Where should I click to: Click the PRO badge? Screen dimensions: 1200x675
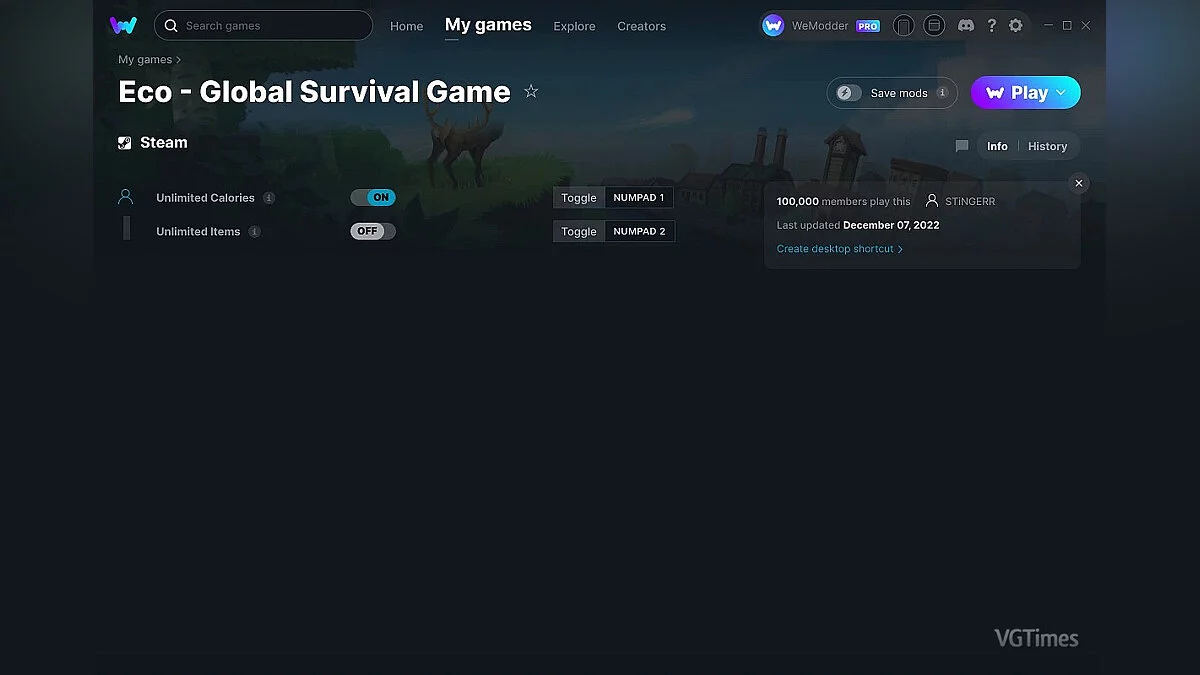[x=868, y=26]
